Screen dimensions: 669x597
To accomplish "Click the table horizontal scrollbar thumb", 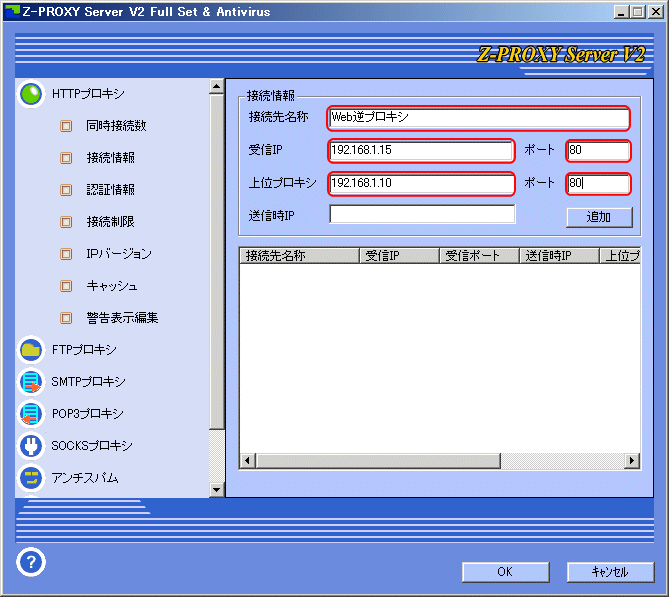I will (x=378, y=460).
